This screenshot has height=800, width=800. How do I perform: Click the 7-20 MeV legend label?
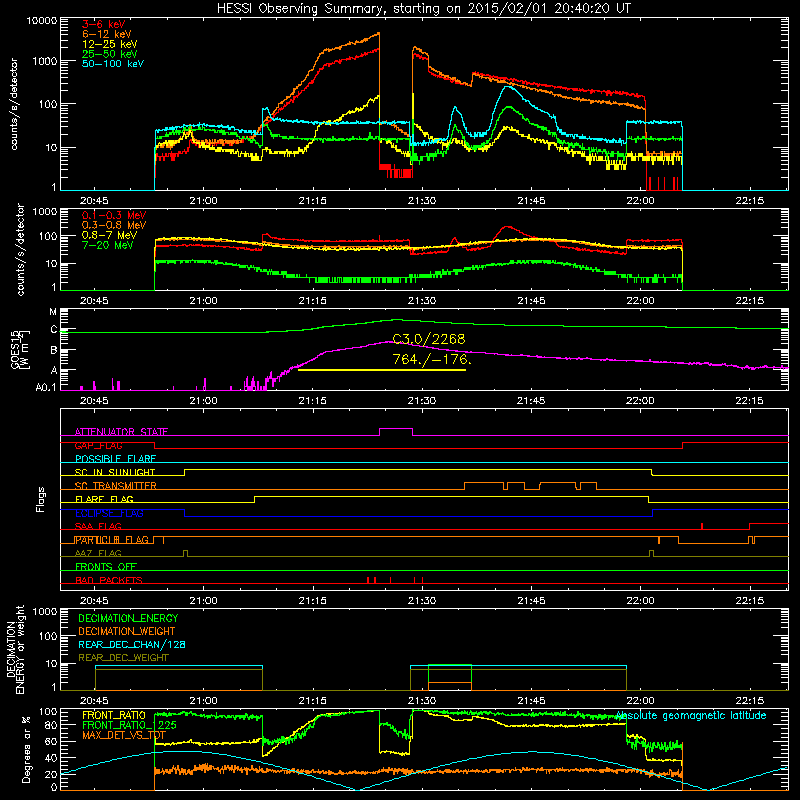click(108, 245)
